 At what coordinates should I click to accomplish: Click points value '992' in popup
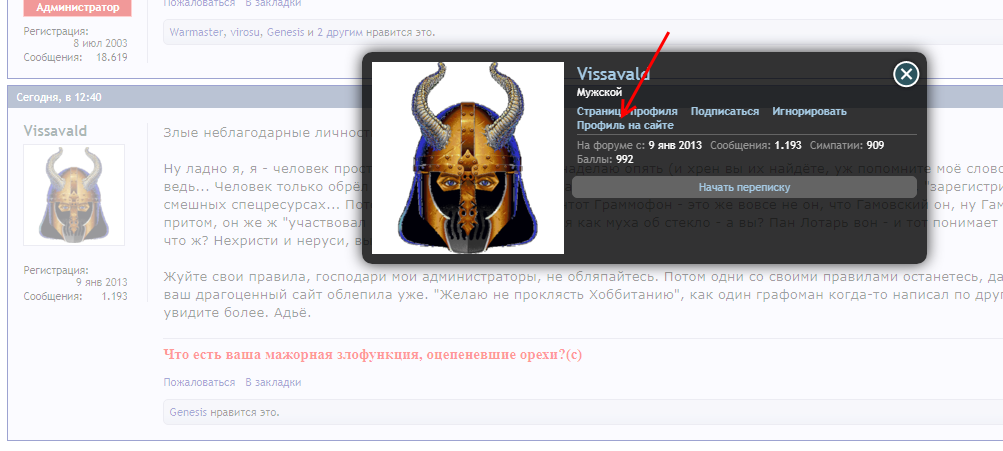coord(624,159)
